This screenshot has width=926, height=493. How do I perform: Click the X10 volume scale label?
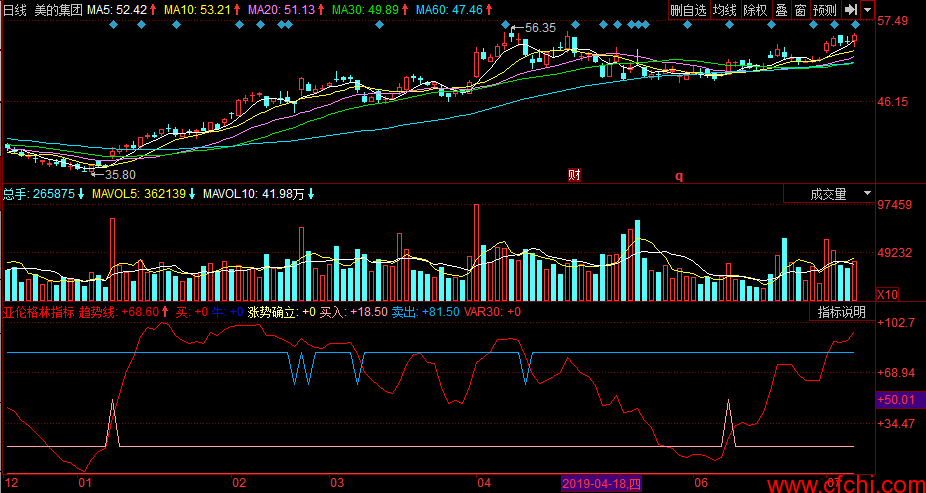pyautogui.click(x=888, y=294)
